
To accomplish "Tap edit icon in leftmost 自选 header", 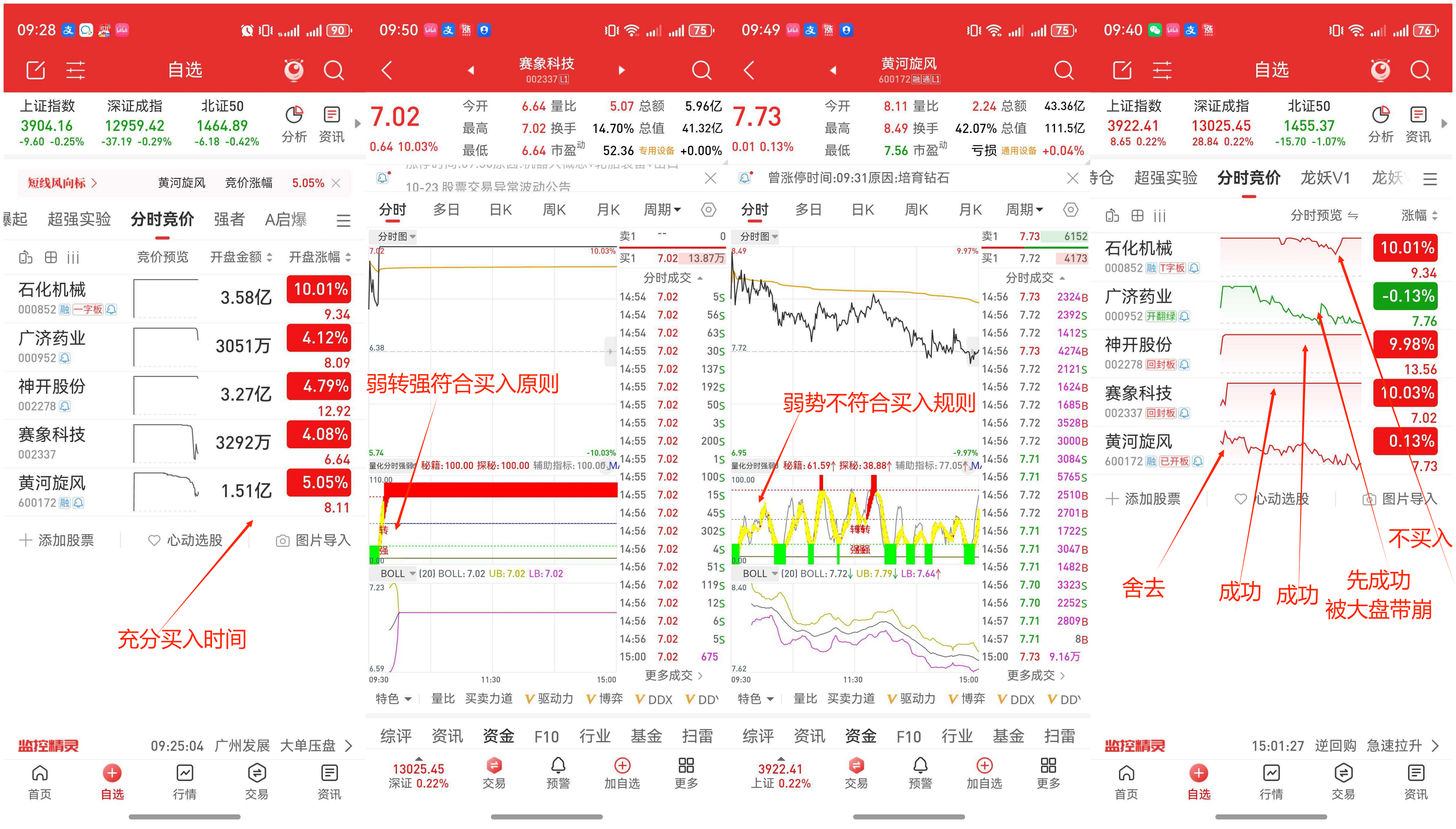I will (x=35, y=70).
